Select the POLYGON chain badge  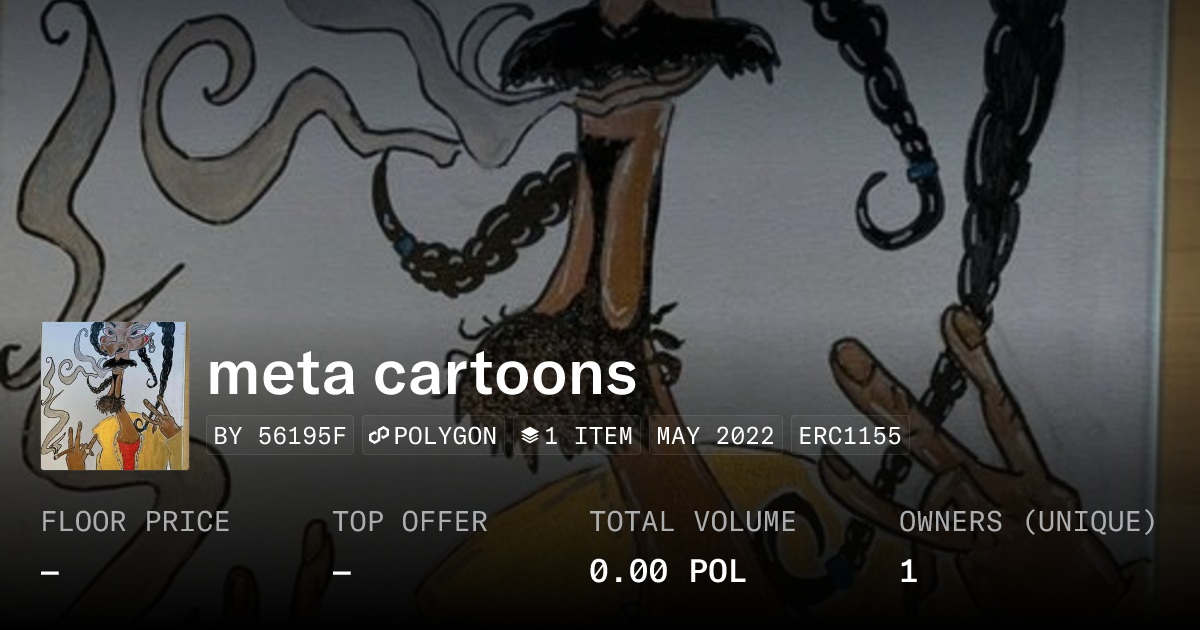point(433,436)
